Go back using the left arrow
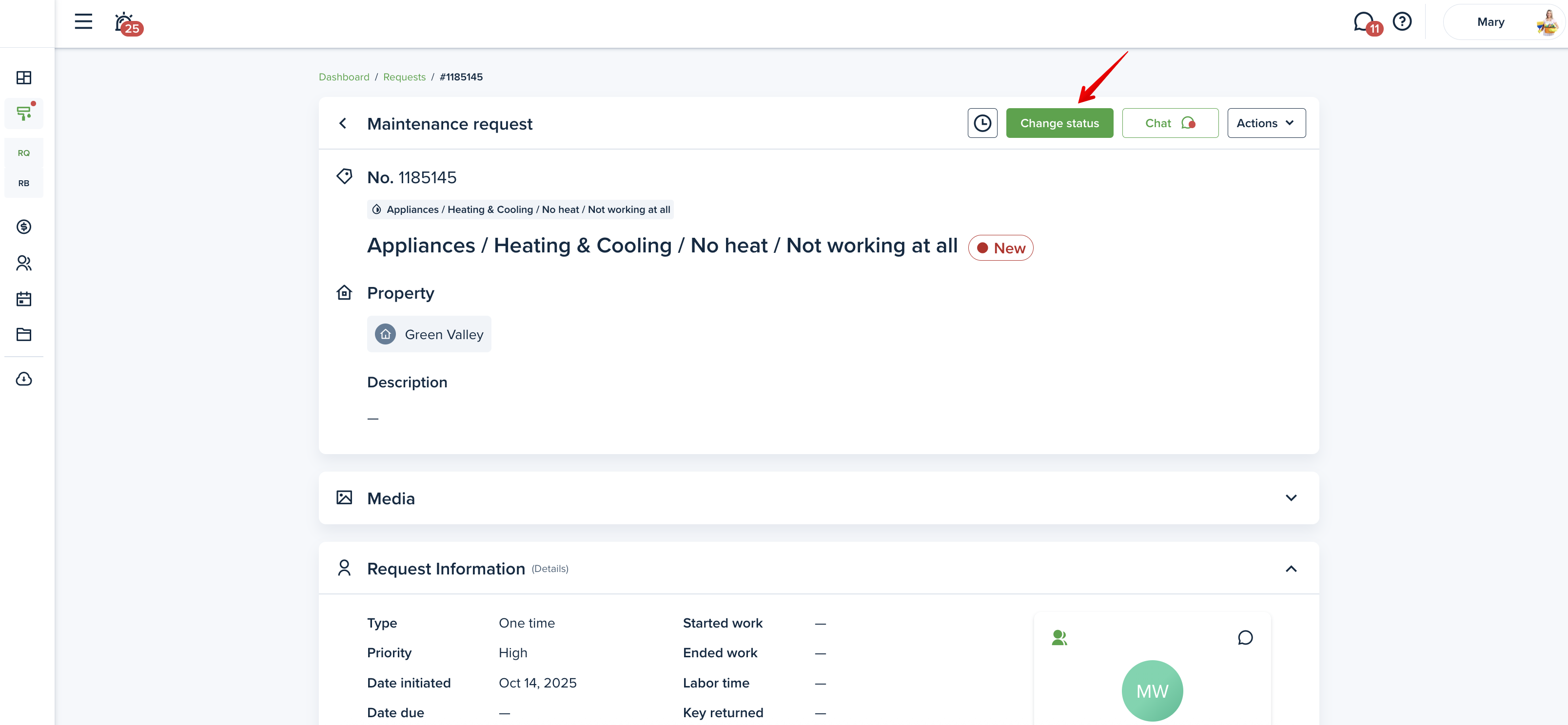The image size is (1568, 725). (x=343, y=123)
